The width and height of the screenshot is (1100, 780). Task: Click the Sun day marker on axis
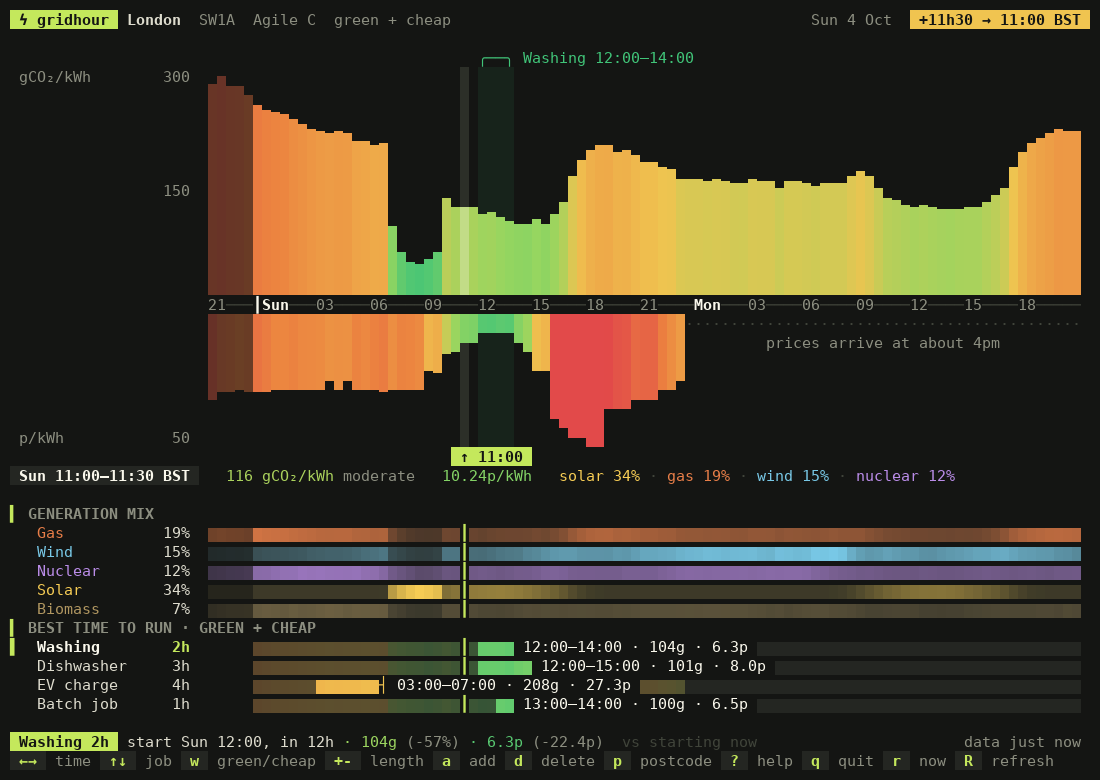pos(275,304)
